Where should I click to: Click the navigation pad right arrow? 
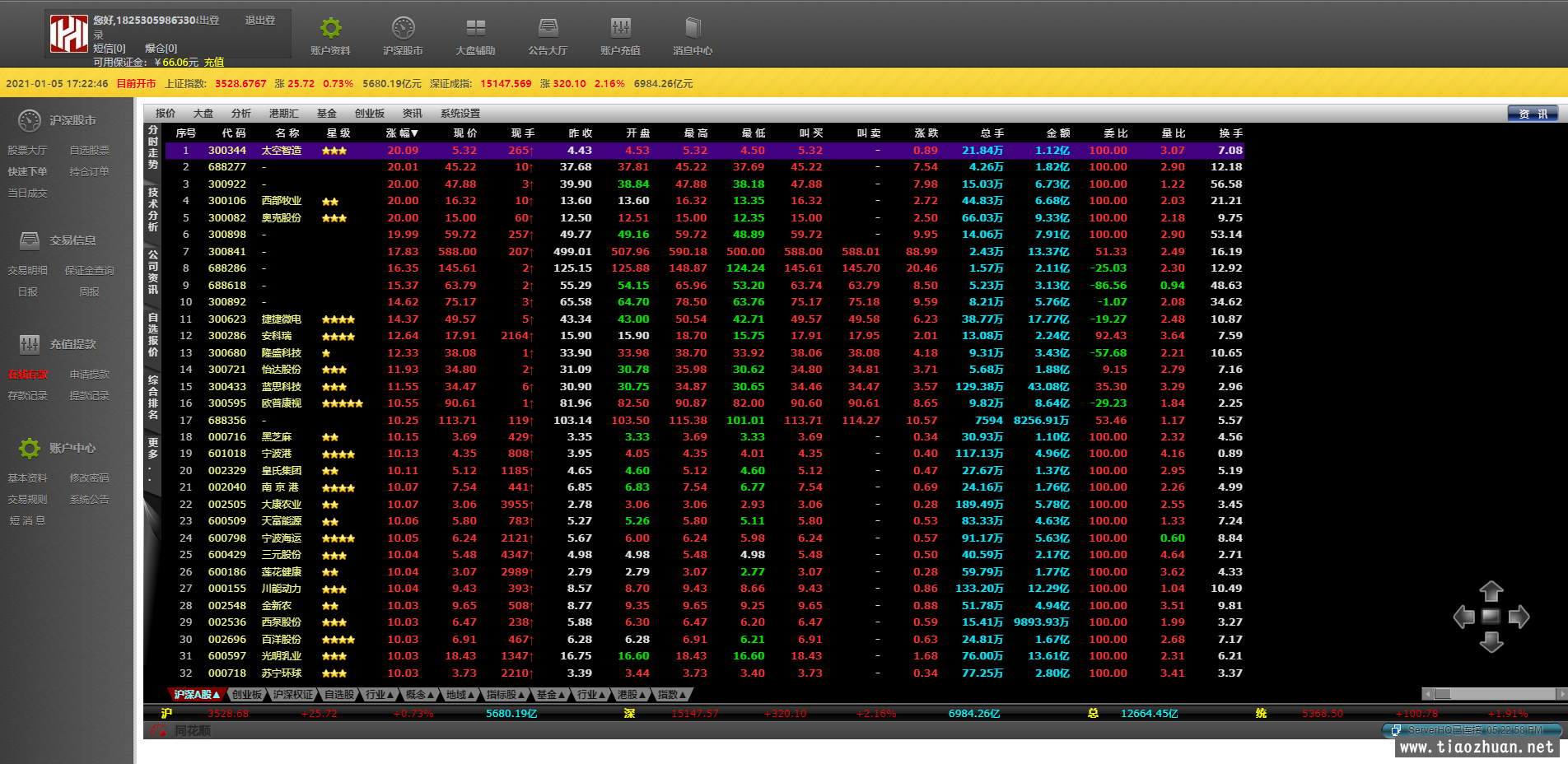(1519, 617)
